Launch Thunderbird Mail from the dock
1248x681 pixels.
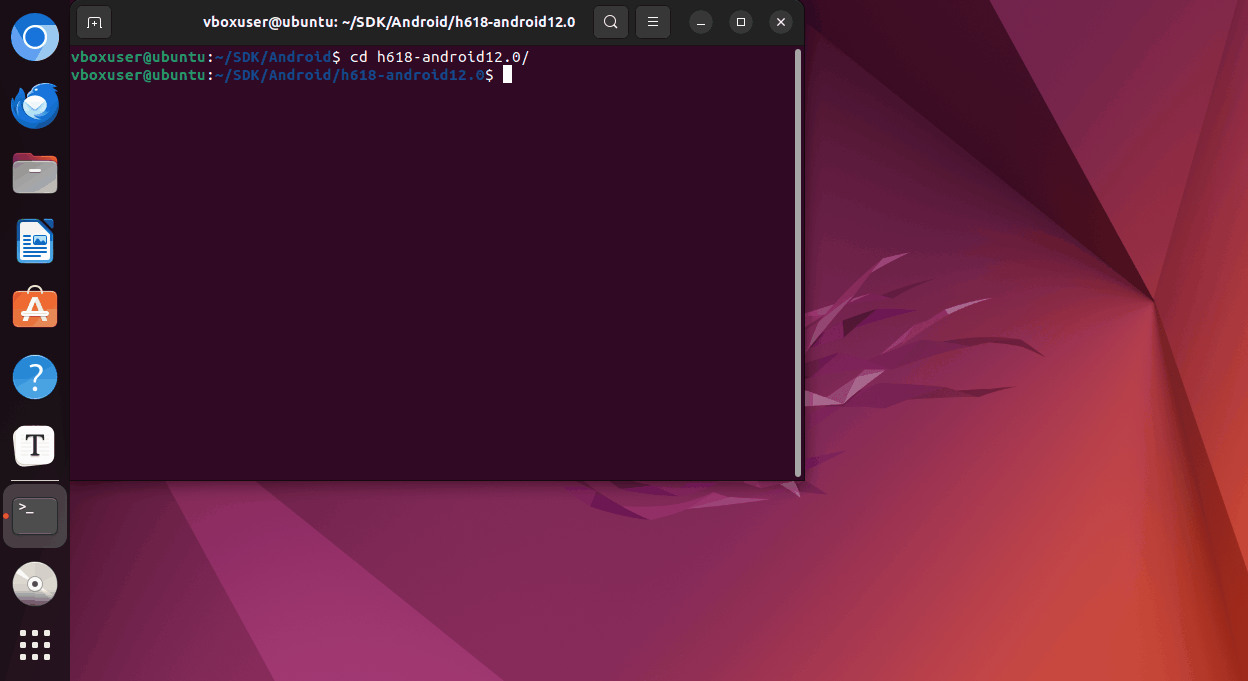click(35, 106)
